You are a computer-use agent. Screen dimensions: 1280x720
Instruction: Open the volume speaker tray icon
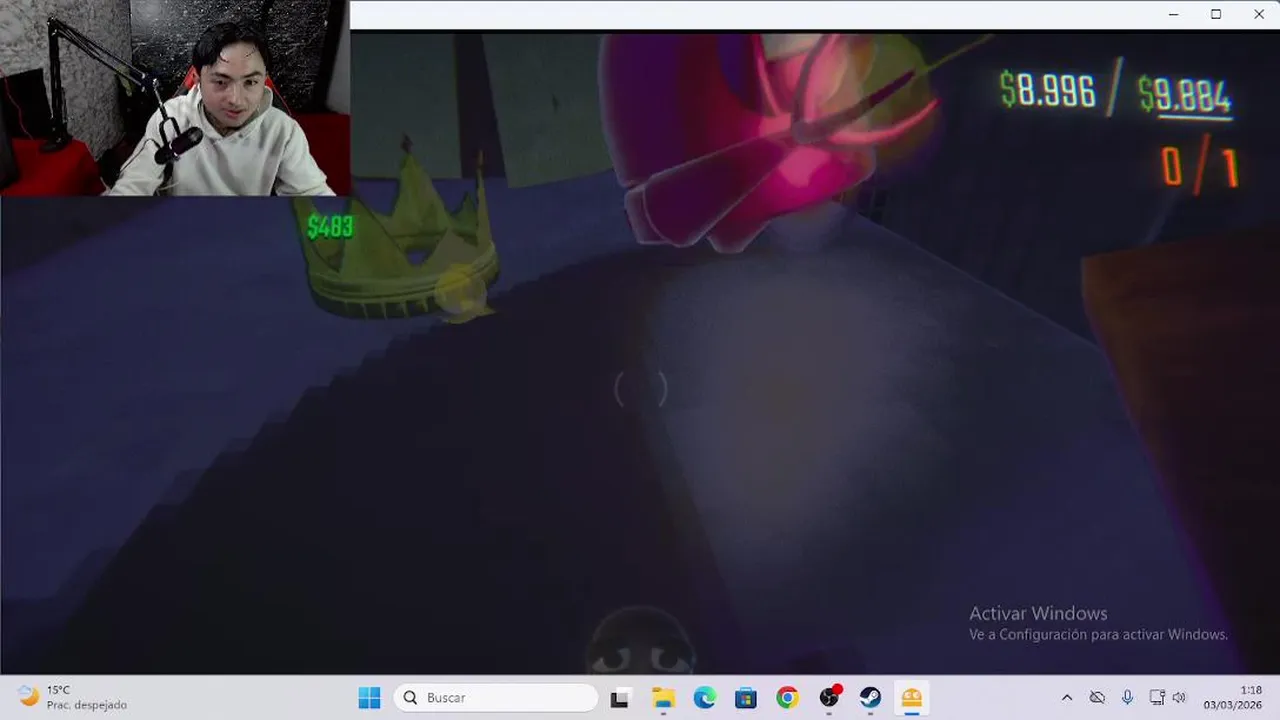click(1179, 697)
